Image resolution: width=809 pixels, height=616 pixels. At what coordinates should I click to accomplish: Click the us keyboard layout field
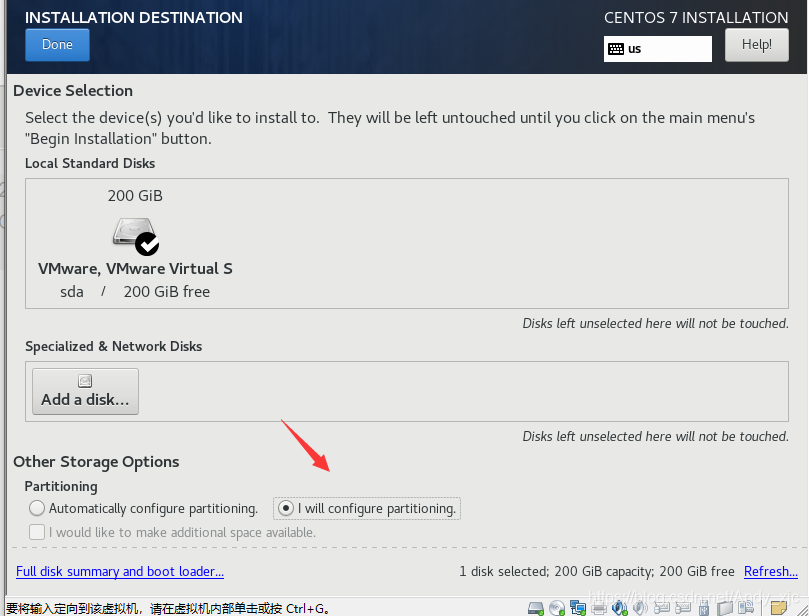pyautogui.click(x=657, y=49)
